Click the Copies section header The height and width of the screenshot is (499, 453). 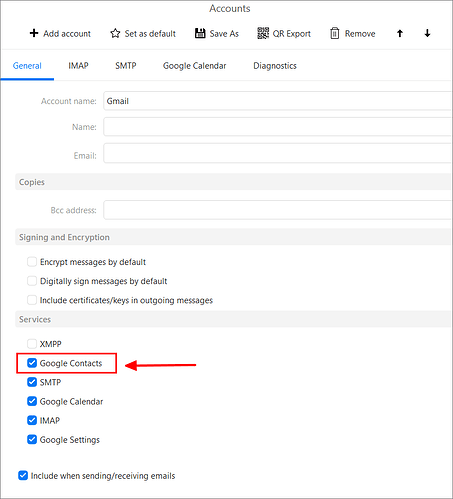pos(233,182)
